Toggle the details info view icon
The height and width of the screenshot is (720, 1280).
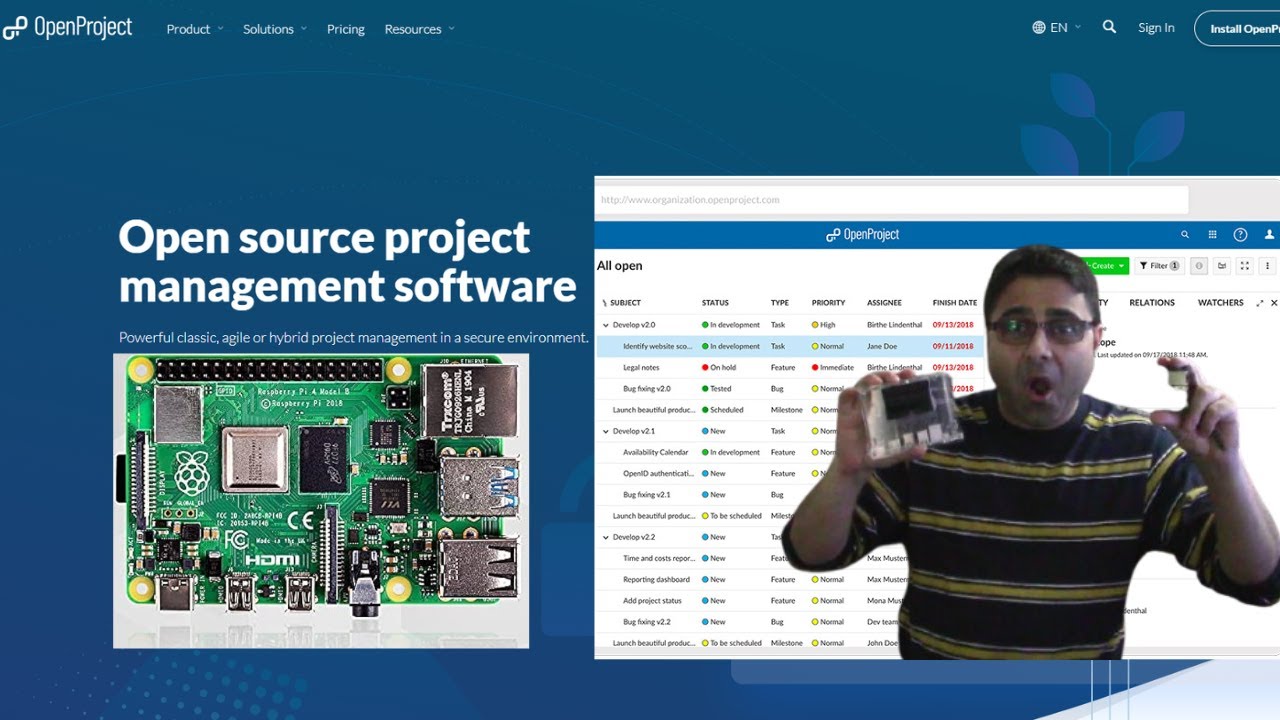1198,266
